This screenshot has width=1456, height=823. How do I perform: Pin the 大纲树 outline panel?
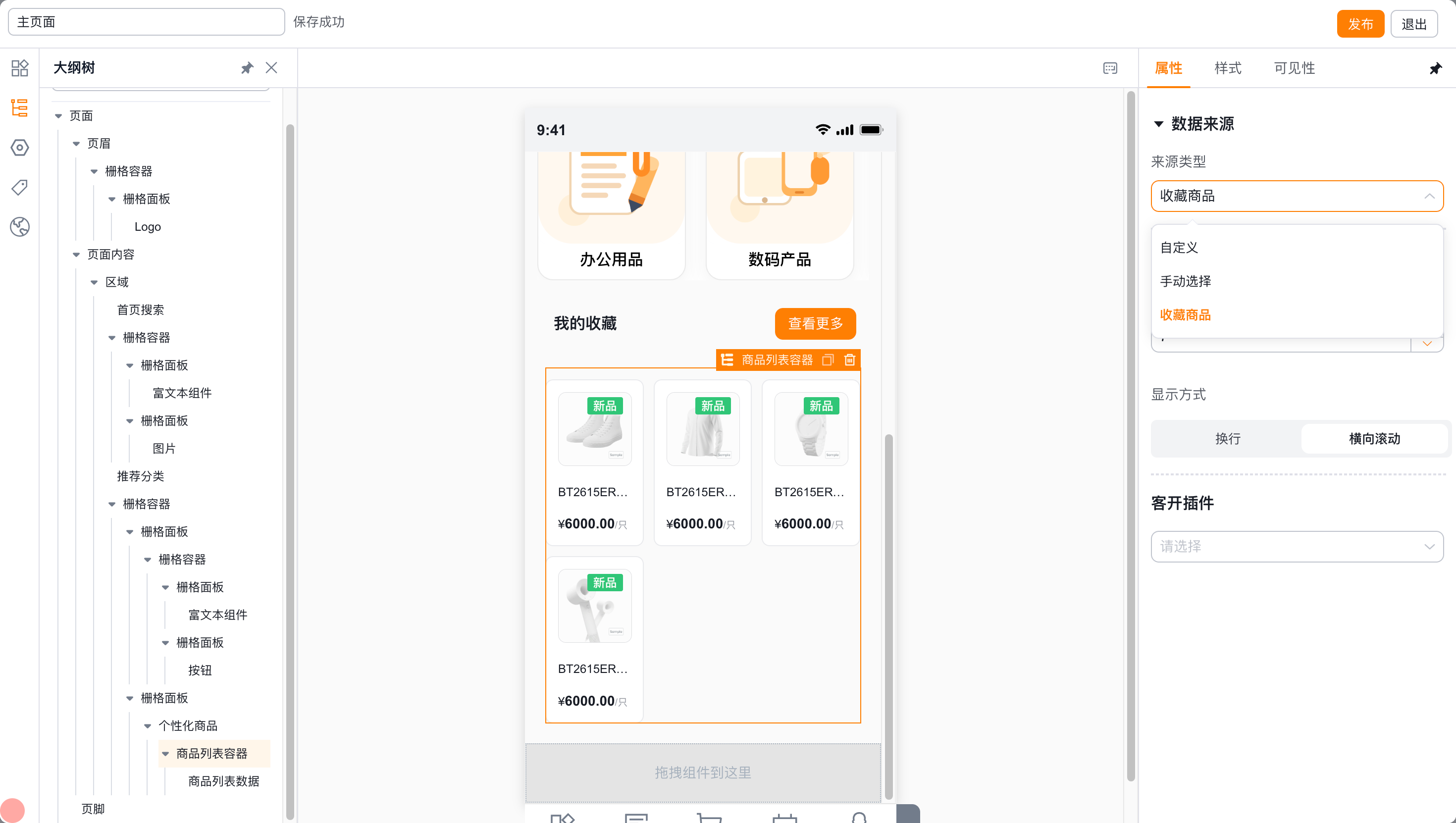click(247, 68)
